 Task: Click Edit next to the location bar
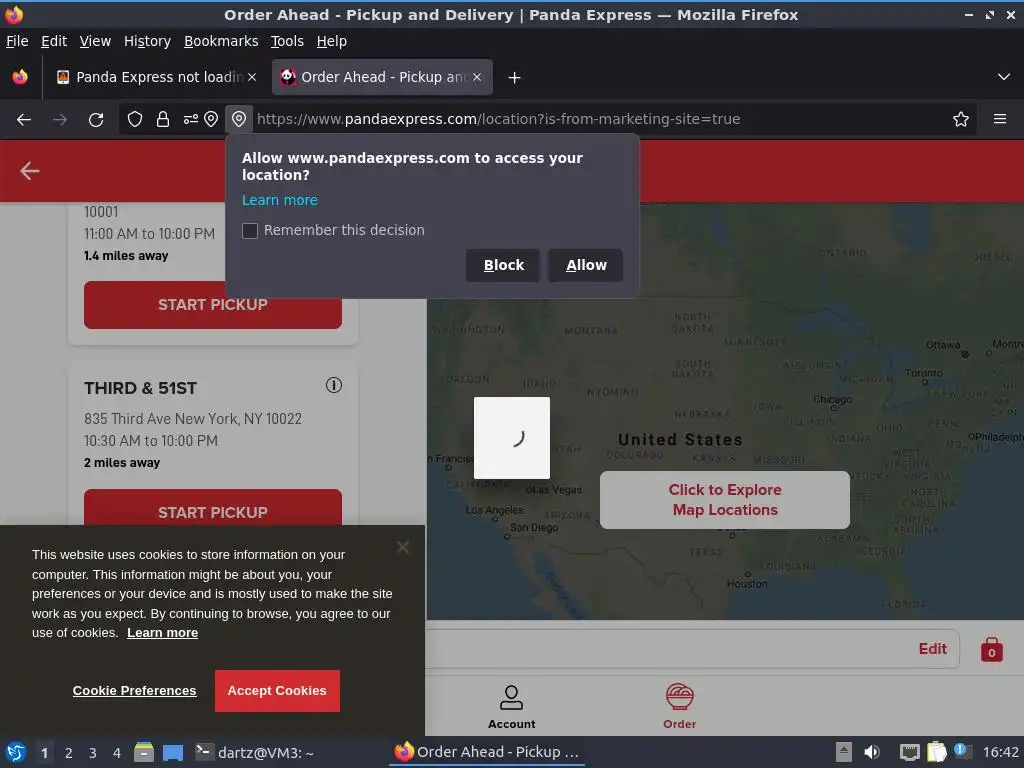tap(933, 648)
